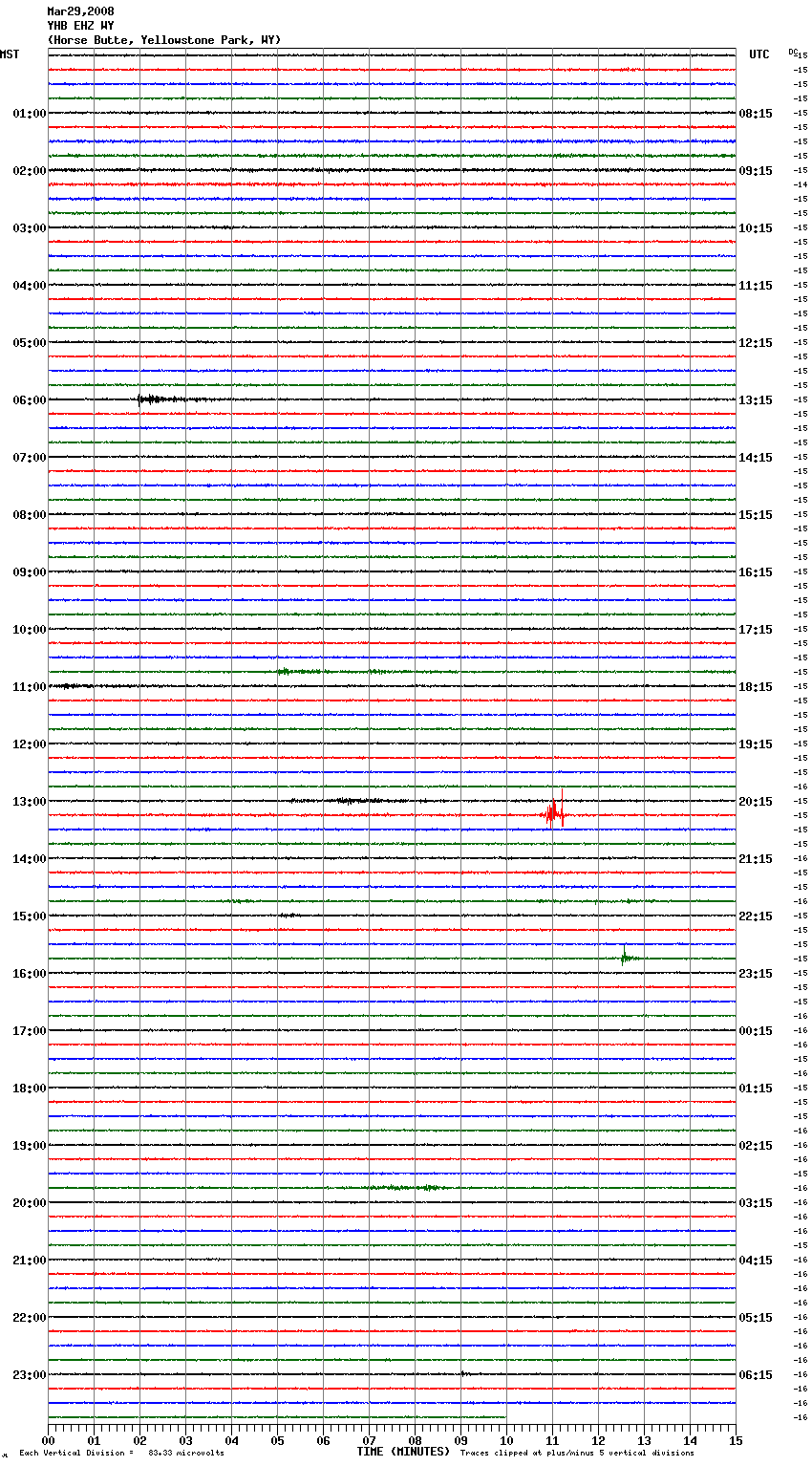Click the 12:15 UTC row label
Viewport: 812px width, 1466px height.
tap(756, 343)
